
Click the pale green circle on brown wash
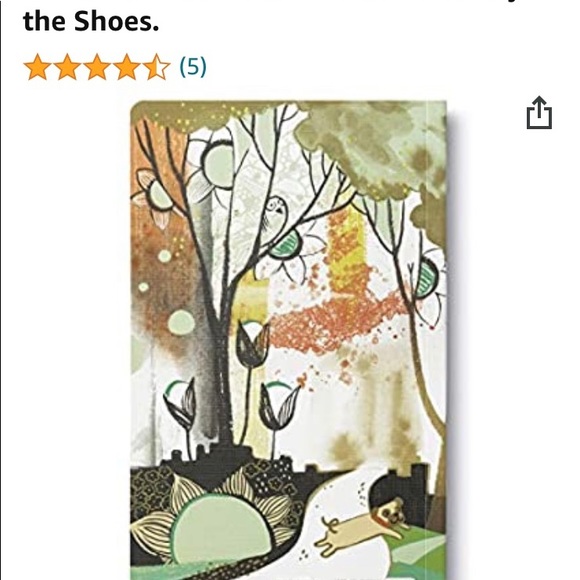(181, 322)
